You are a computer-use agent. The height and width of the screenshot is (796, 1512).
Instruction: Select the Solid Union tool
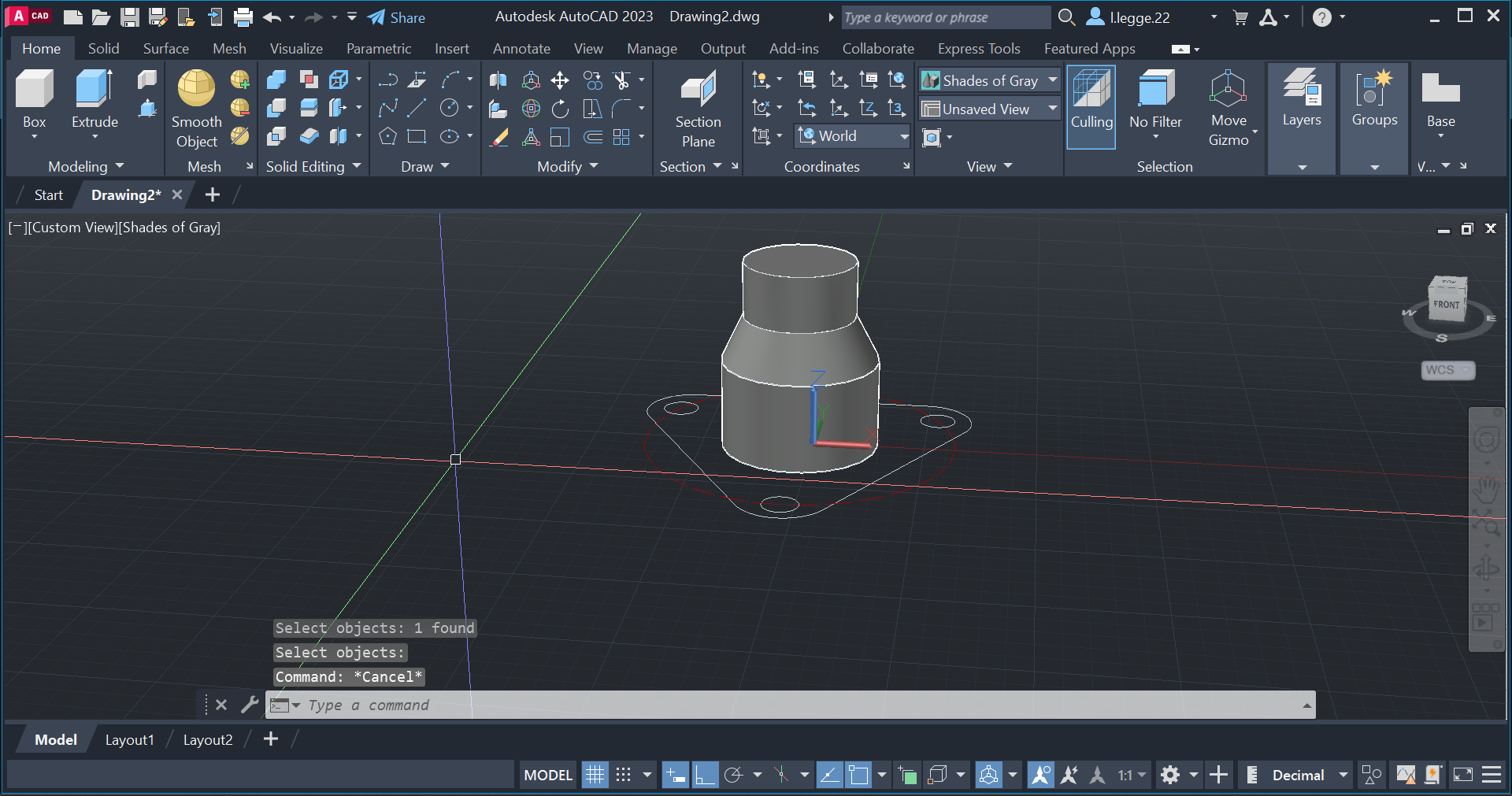(x=276, y=80)
